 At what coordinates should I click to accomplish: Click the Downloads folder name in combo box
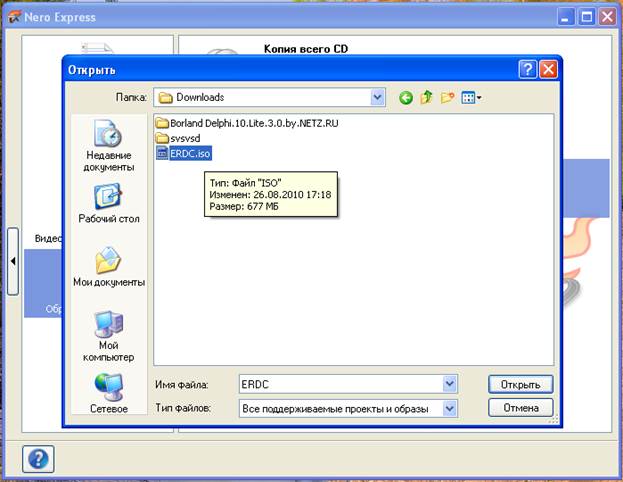(200, 97)
